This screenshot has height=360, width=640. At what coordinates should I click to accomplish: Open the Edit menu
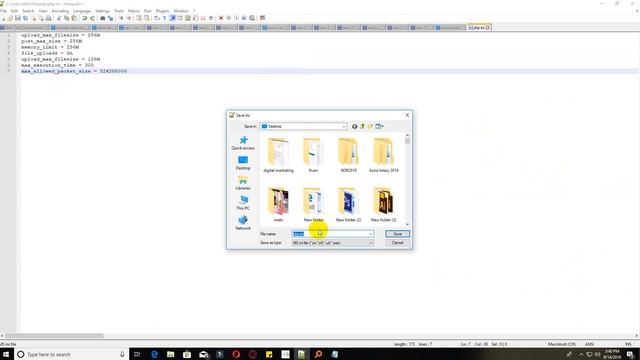14,11
